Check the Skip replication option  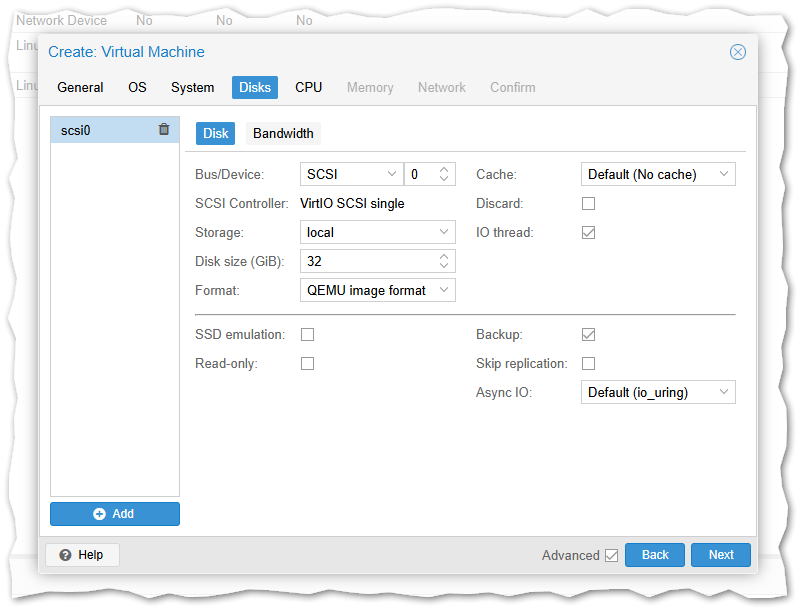click(588, 363)
